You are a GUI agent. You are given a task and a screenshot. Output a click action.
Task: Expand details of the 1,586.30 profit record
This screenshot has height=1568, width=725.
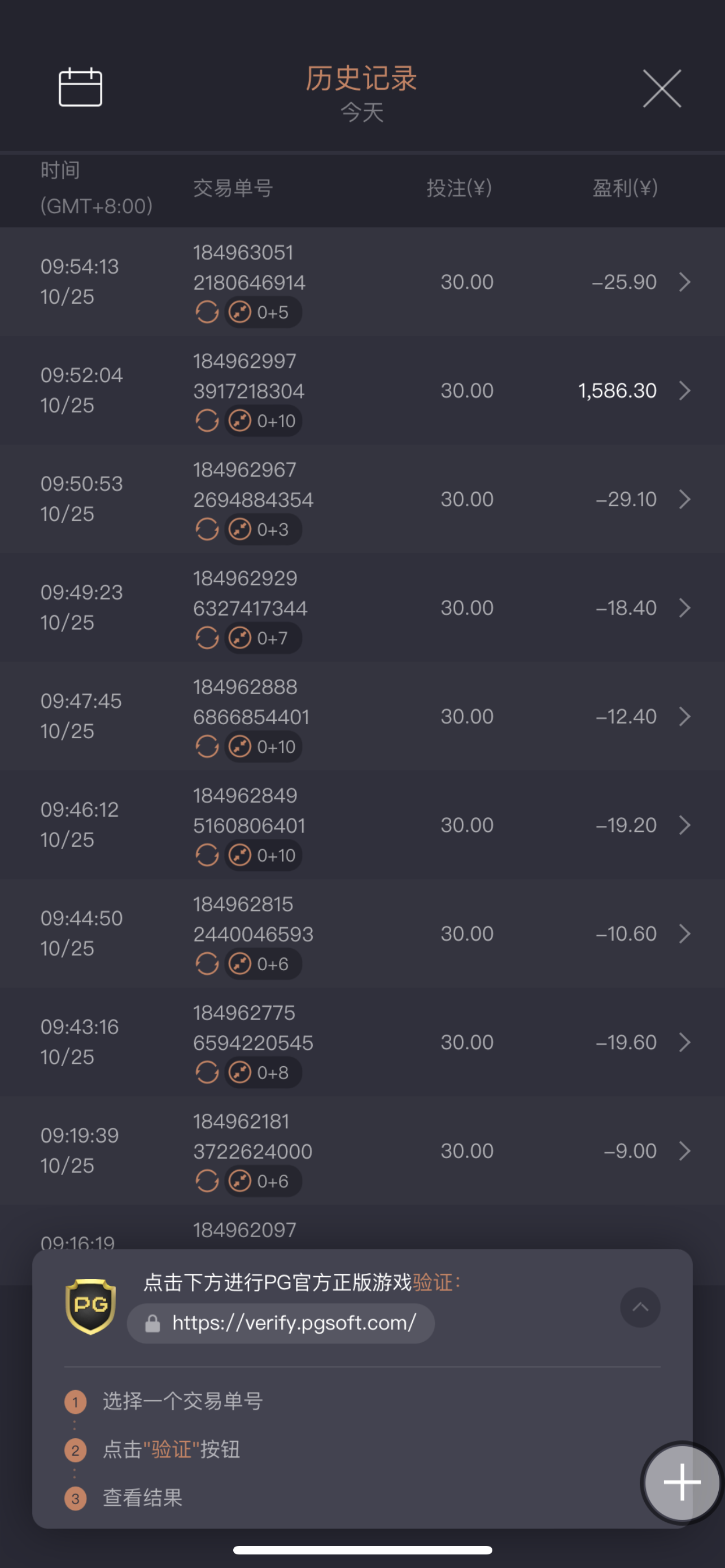click(684, 391)
